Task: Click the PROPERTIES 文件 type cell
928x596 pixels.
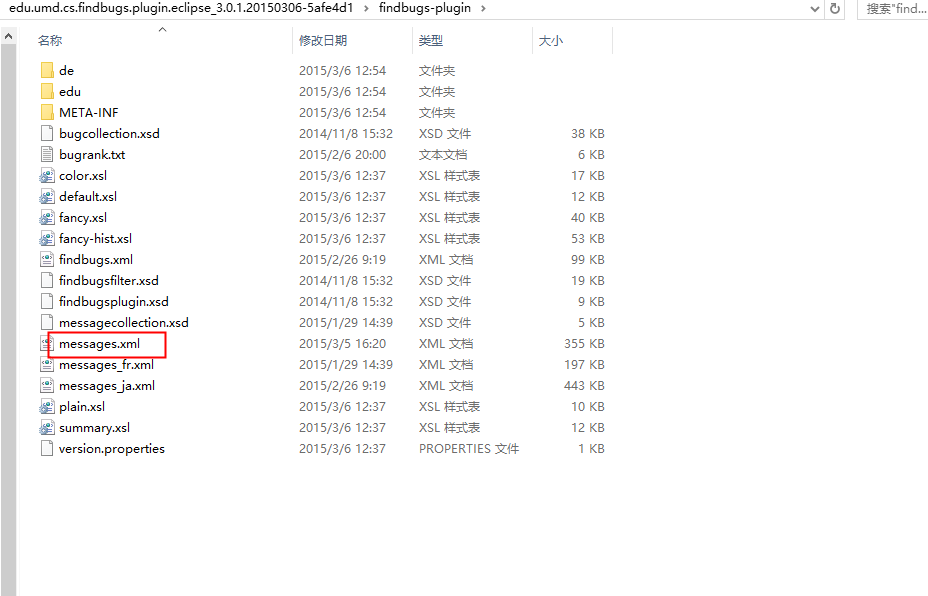Action: pyautogui.click(x=469, y=449)
